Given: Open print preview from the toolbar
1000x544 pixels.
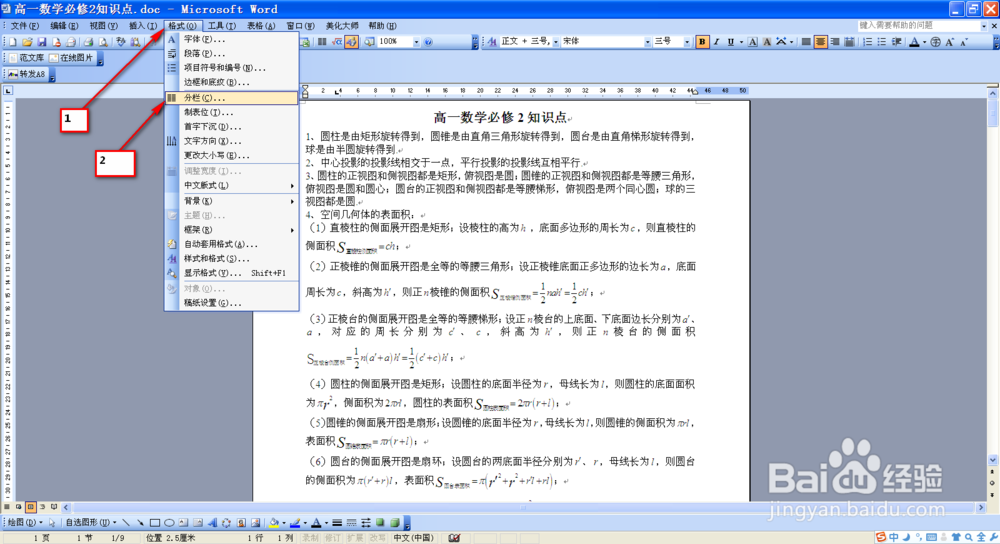Looking at the screenshot, I should pos(103,41).
